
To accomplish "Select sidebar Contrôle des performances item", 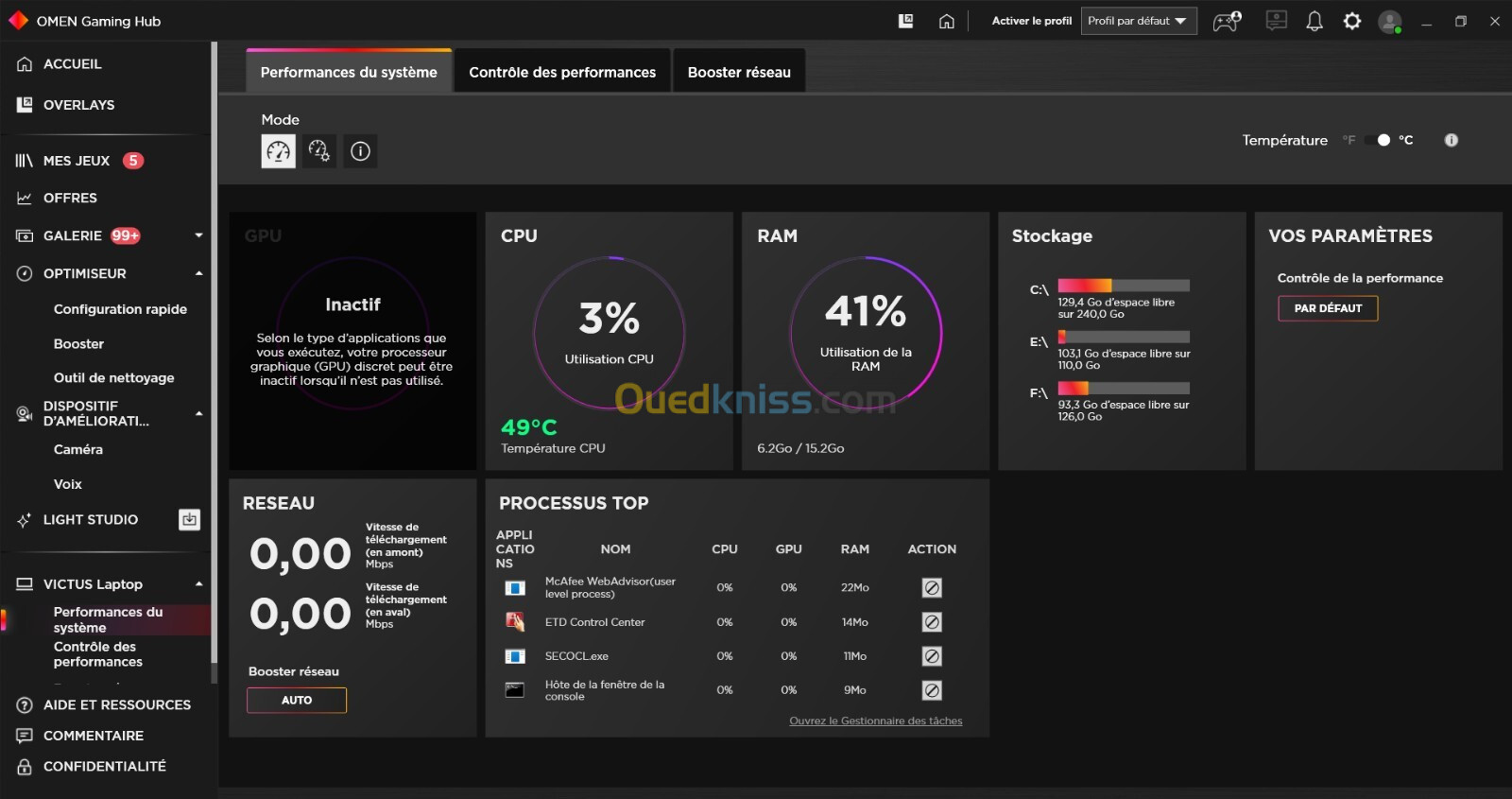I will pyautogui.click(x=98, y=654).
